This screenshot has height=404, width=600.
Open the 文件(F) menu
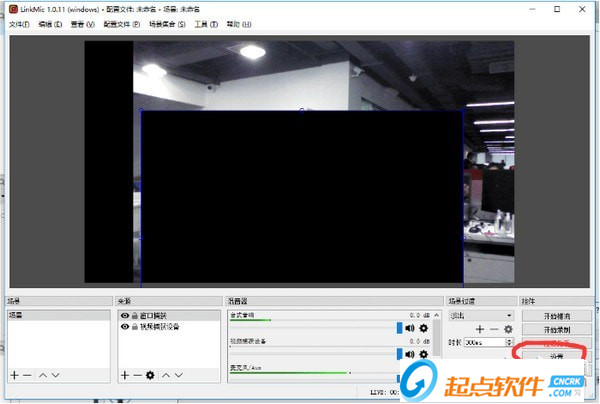(19, 24)
